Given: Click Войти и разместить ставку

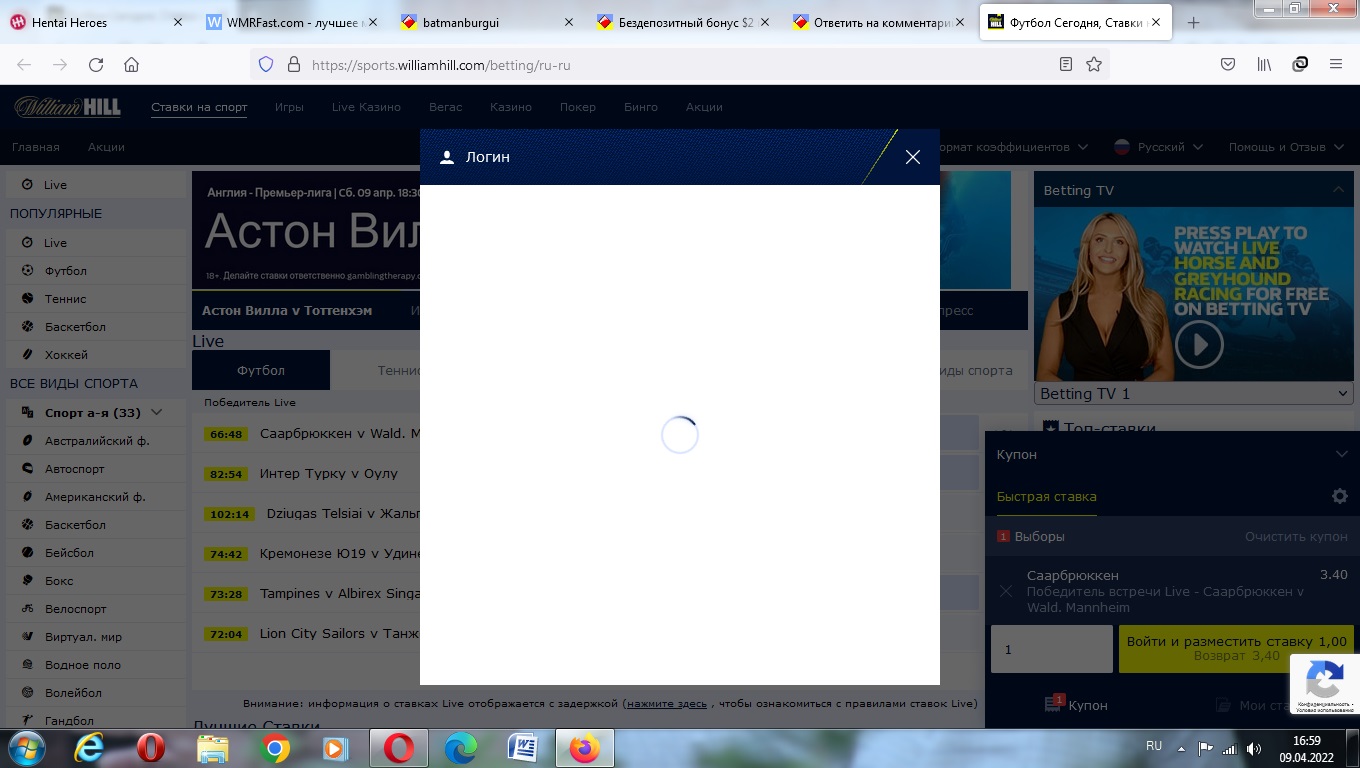Looking at the screenshot, I should (1236, 649).
